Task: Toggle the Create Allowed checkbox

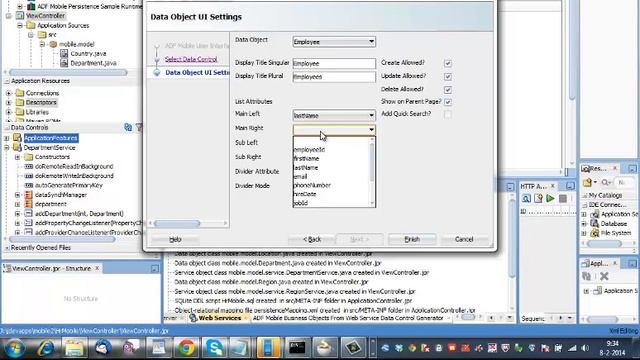Action: [x=448, y=63]
